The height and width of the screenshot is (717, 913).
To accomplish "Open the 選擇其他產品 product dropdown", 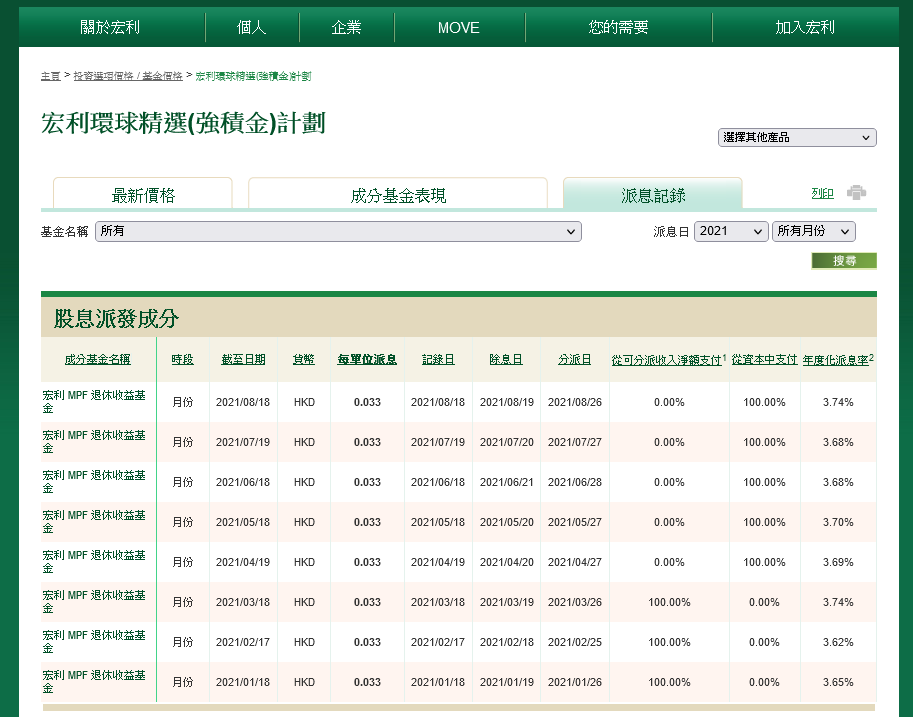I will [797, 137].
